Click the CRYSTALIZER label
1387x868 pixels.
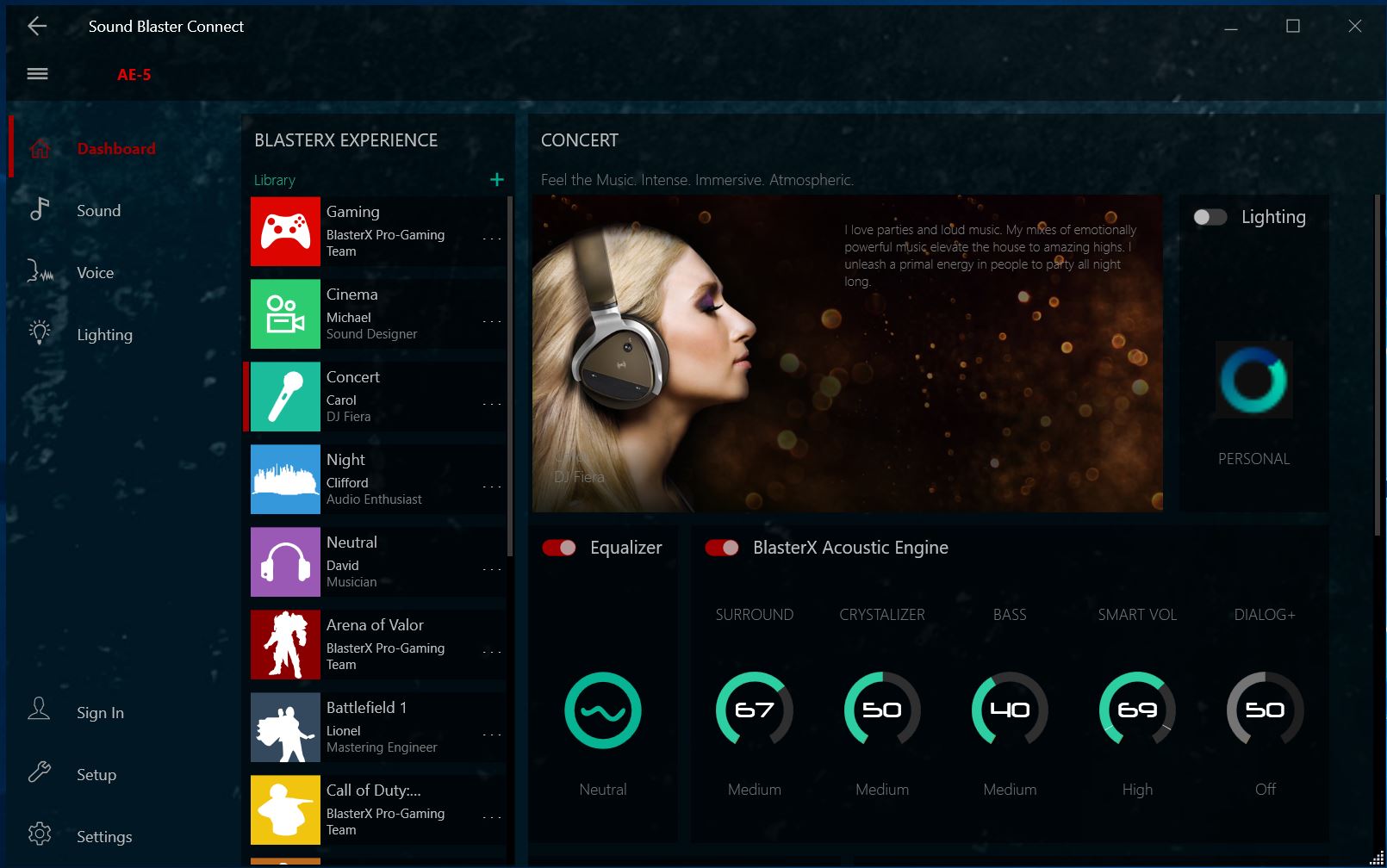(882, 615)
